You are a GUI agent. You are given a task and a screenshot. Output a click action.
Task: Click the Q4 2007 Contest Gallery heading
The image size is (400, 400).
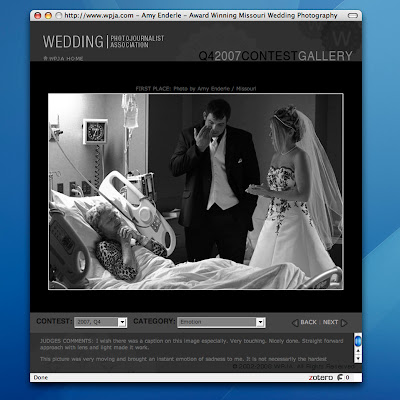(275, 56)
